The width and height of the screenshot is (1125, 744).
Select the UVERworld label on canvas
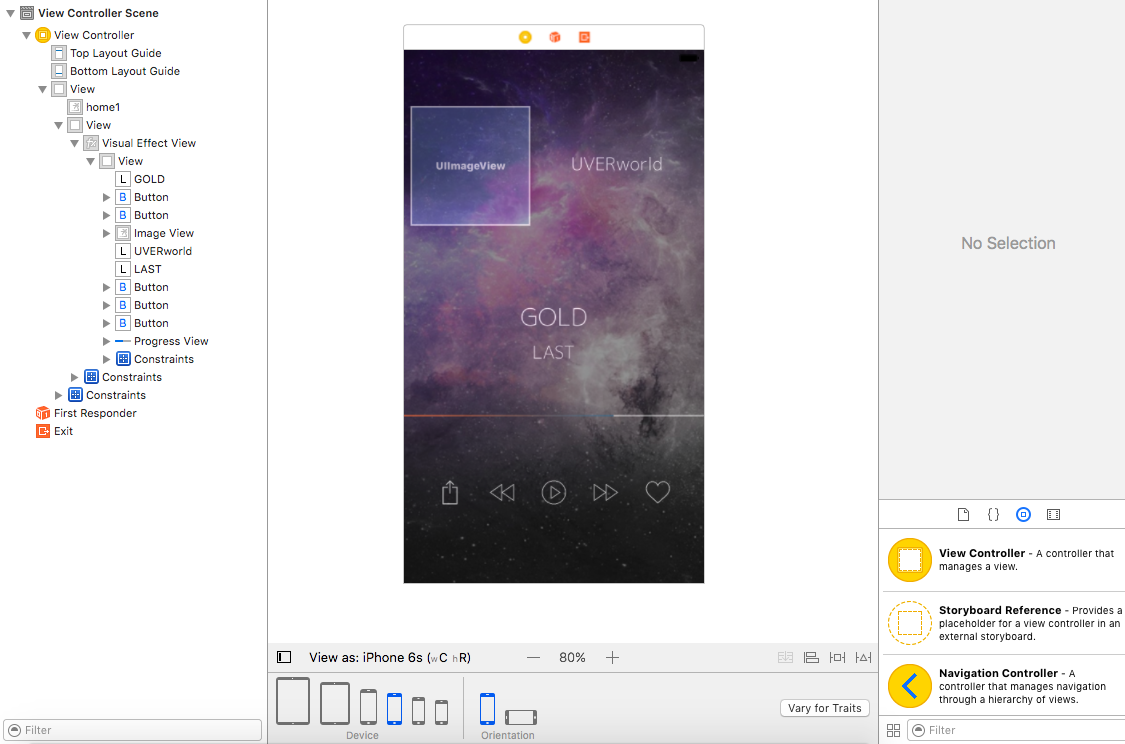[616, 164]
